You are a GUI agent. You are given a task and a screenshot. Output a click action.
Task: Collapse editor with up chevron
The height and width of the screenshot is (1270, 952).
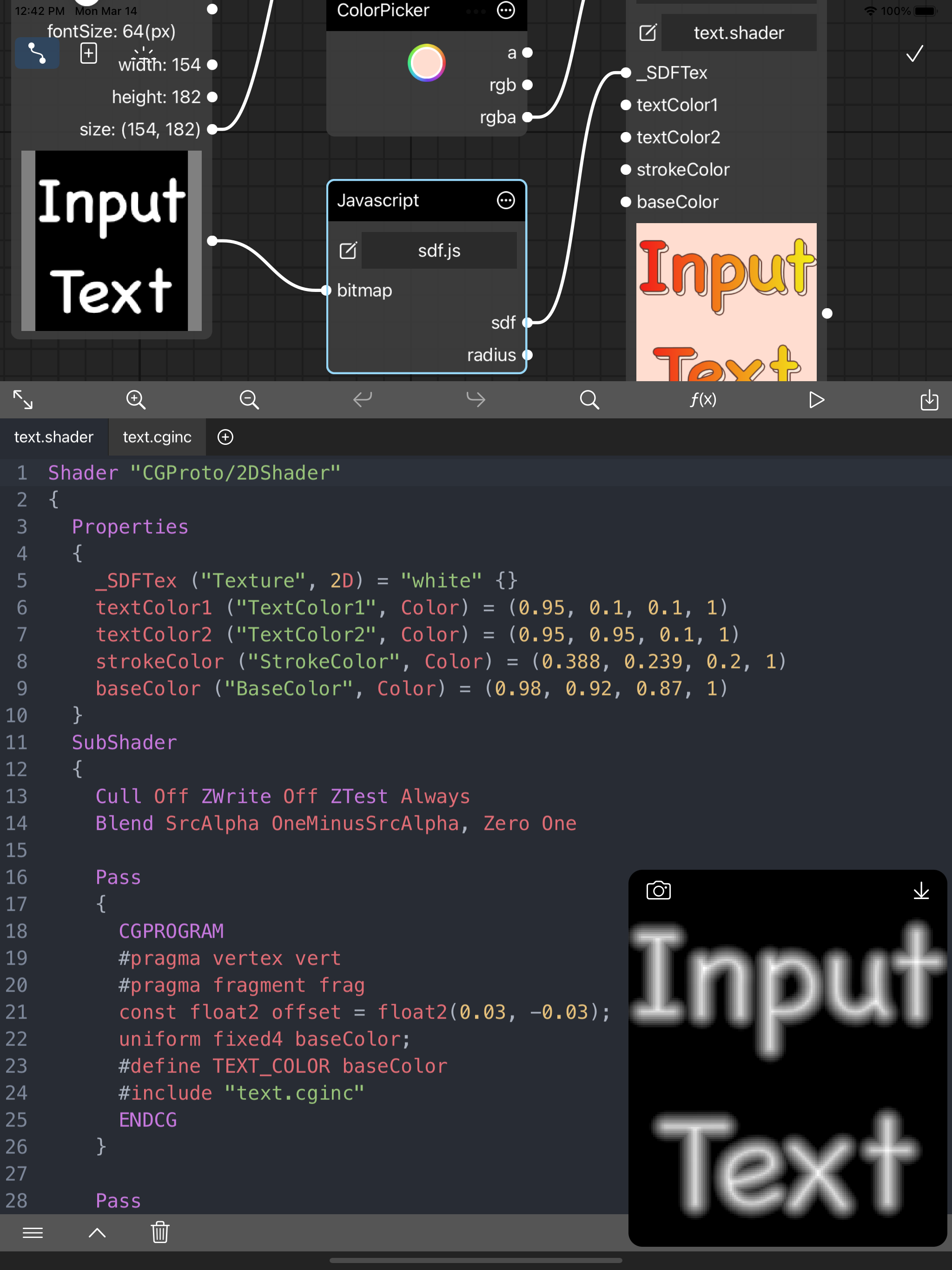coord(97,1232)
